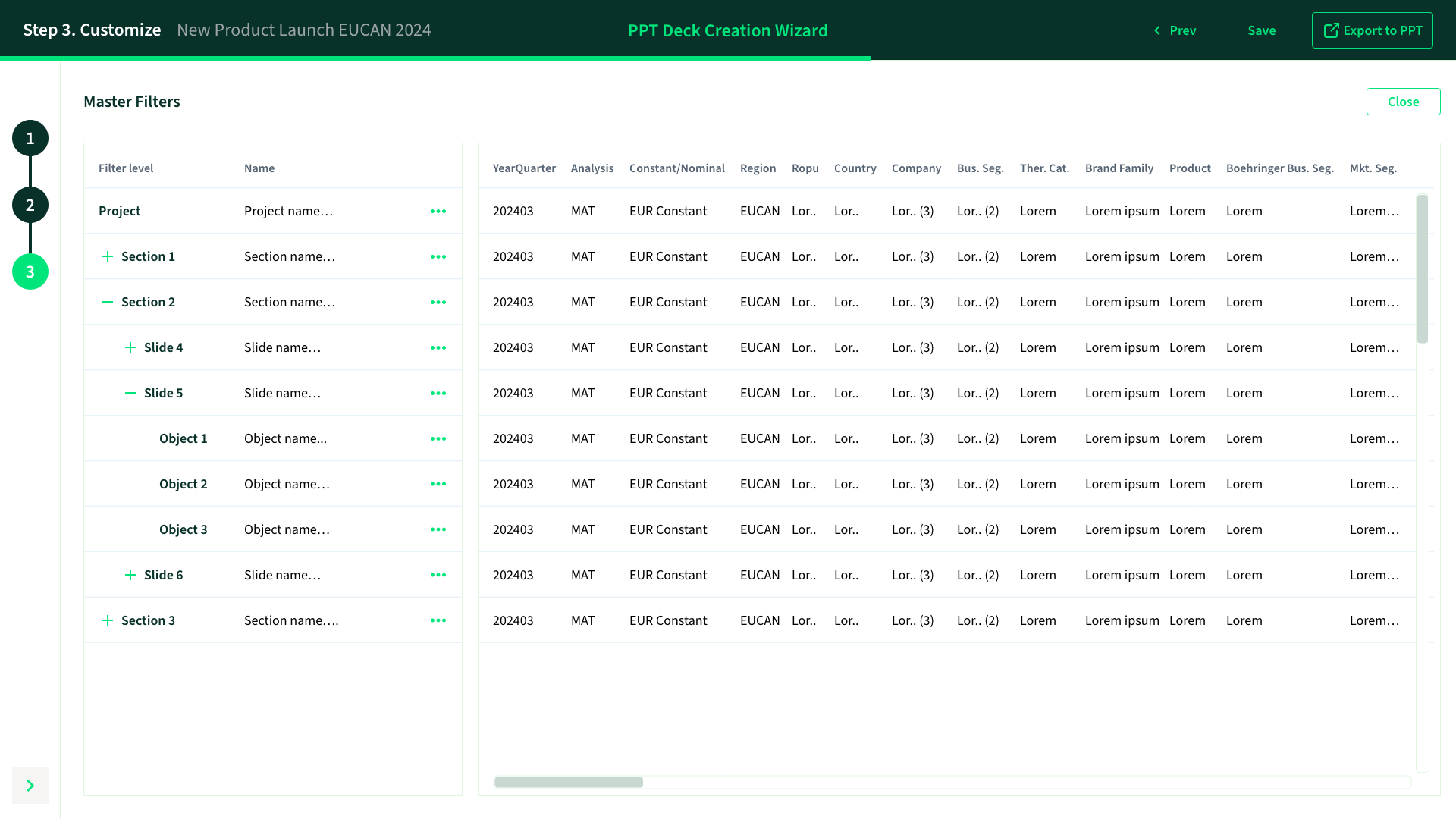Open three-dot menu for Project row
This screenshot has height=819, width=1456.
coord(438,212)
